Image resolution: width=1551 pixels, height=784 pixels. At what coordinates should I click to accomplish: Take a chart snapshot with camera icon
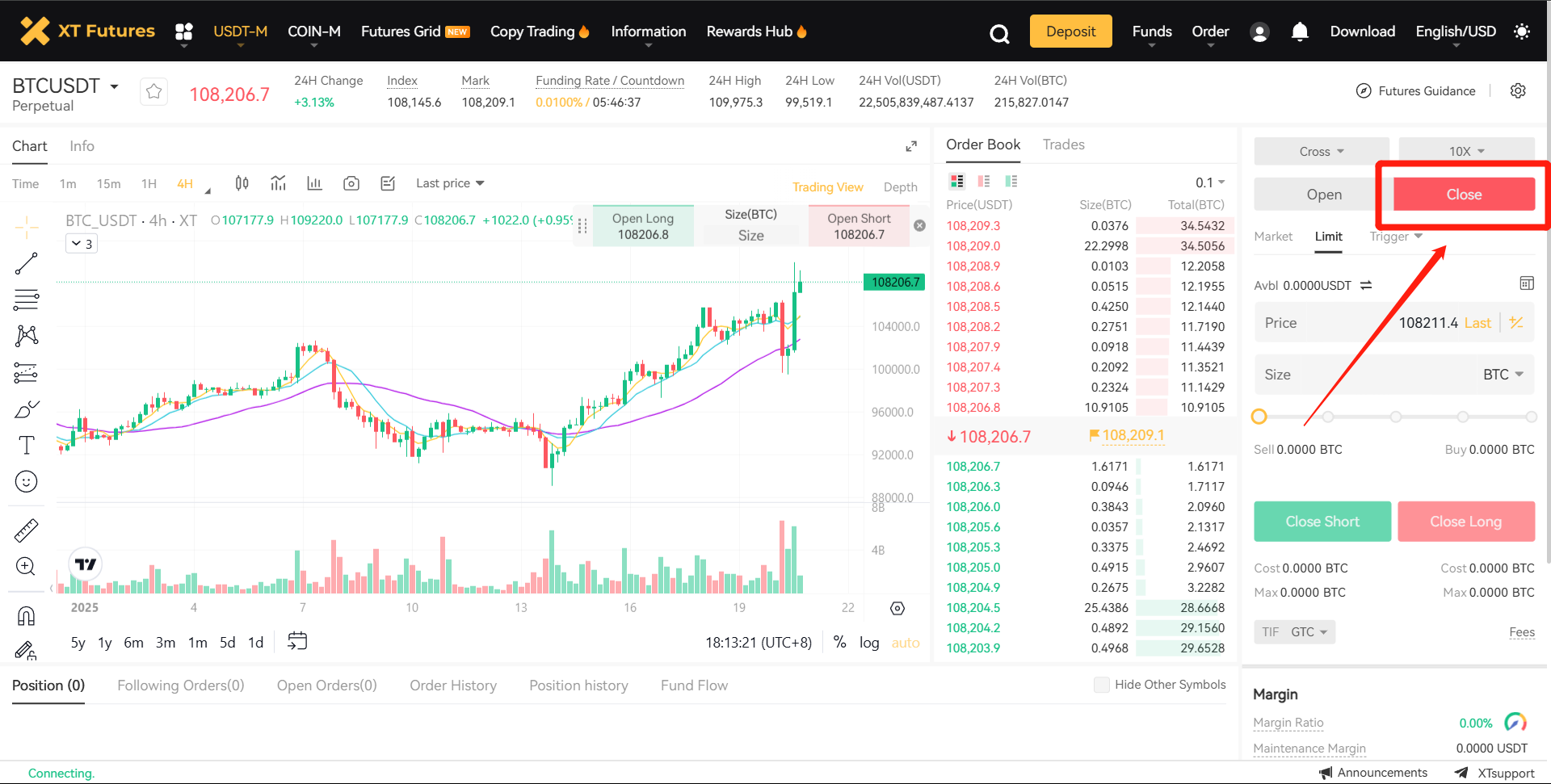351,183
